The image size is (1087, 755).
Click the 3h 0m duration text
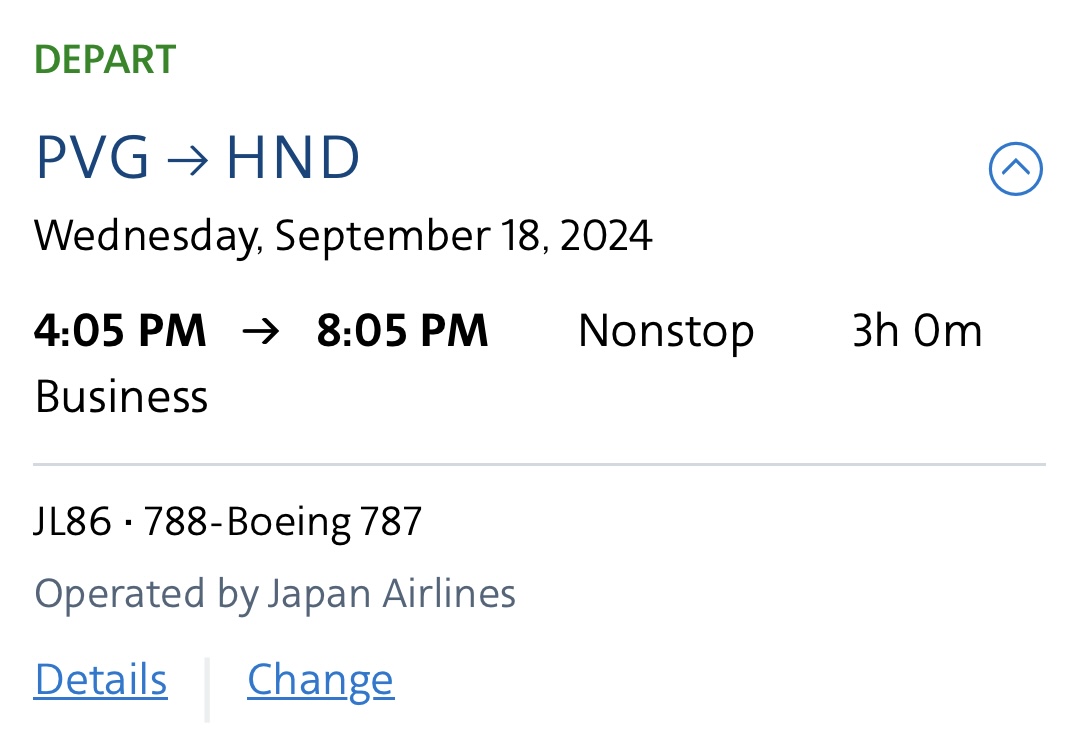916,331
